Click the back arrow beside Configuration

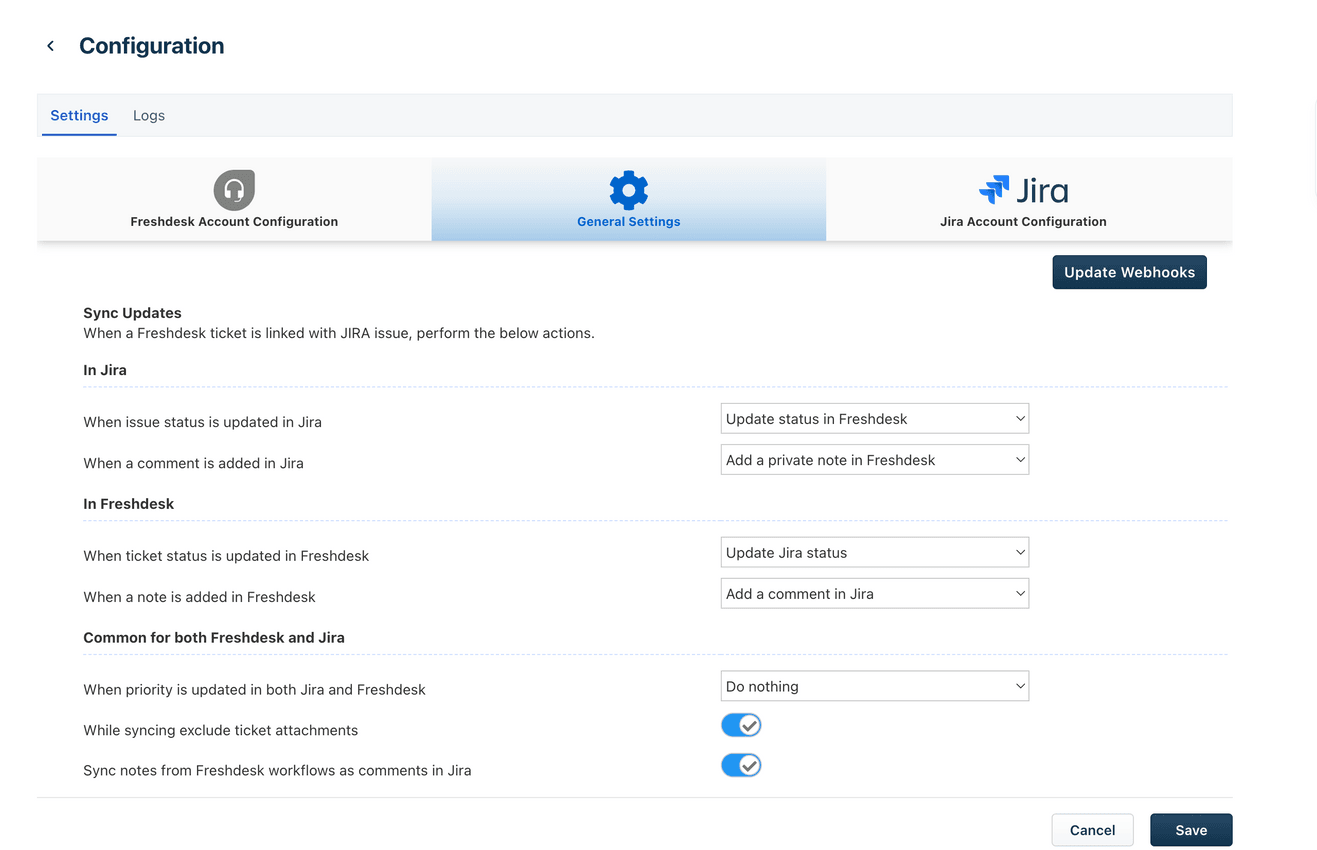[50, 45]
